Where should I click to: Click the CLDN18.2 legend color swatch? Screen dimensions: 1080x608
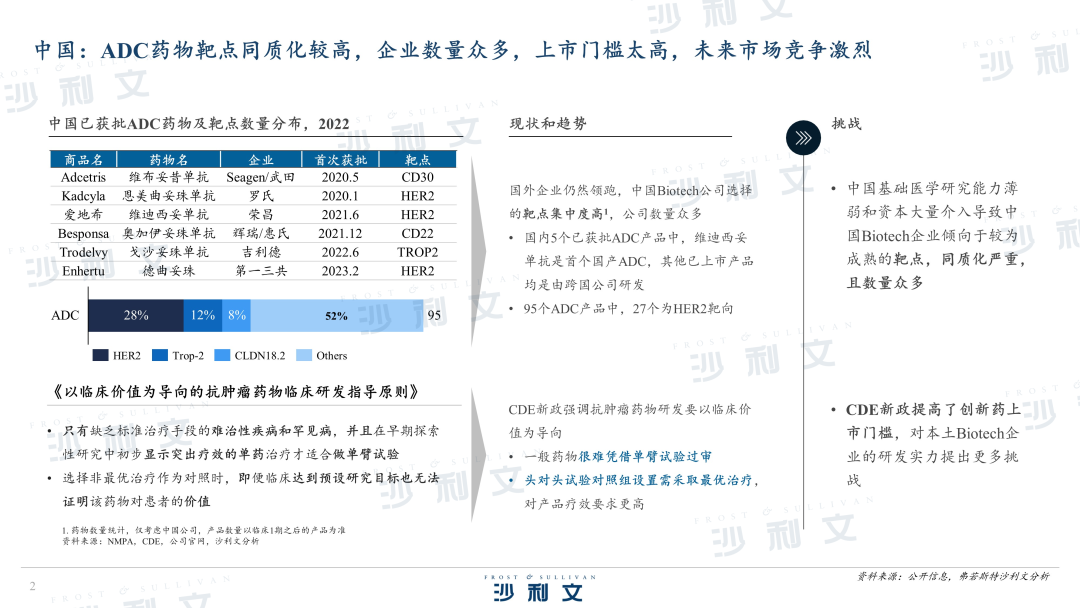pos(222,355)
